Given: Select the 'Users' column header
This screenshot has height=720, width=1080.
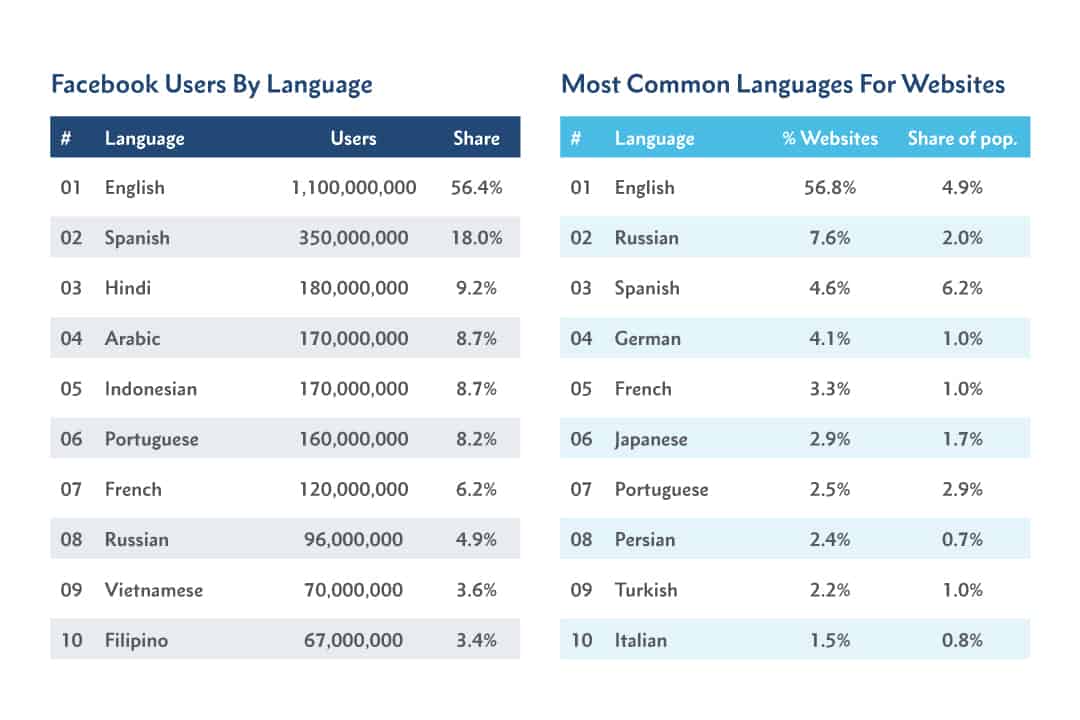Looking at the screenshot, I should point(353,138).
